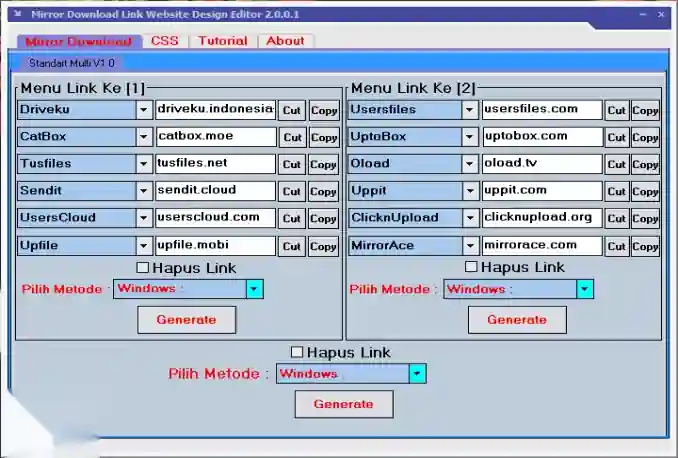The image size is (678, 458).
Task: Open the Oload host dropdown
Action: (470, 164)
